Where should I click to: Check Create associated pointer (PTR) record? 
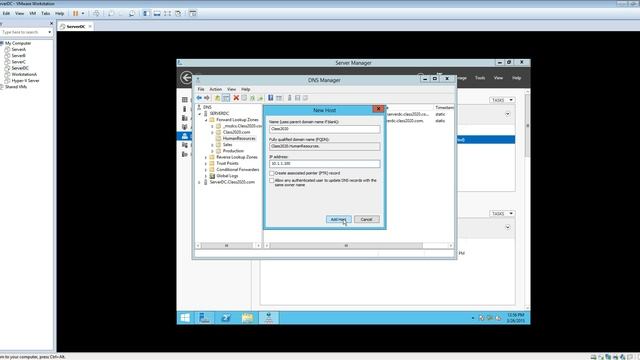click(x=272, y=173)
